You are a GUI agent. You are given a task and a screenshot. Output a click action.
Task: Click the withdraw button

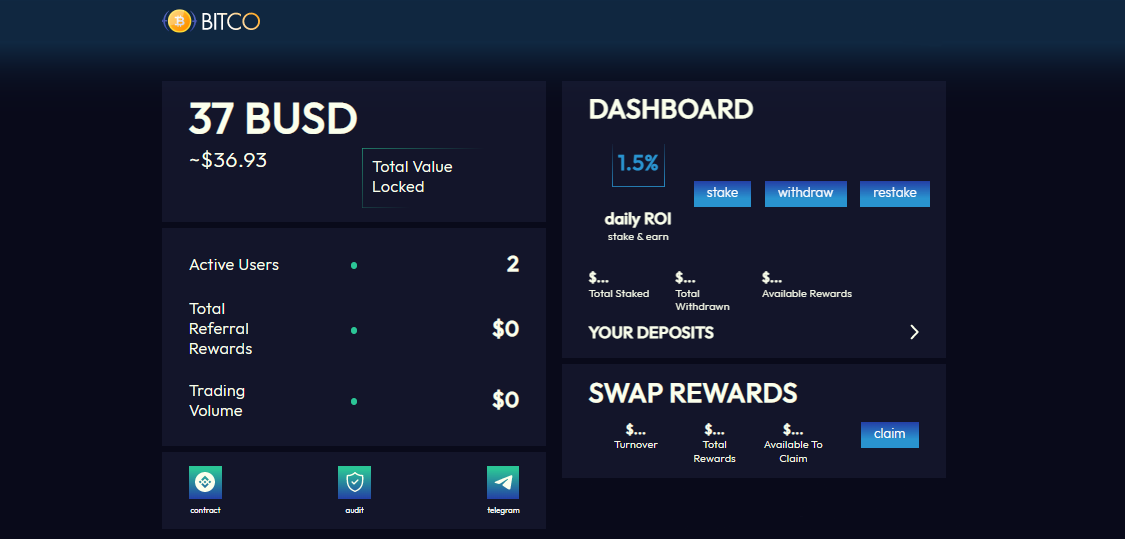[806, 194]
